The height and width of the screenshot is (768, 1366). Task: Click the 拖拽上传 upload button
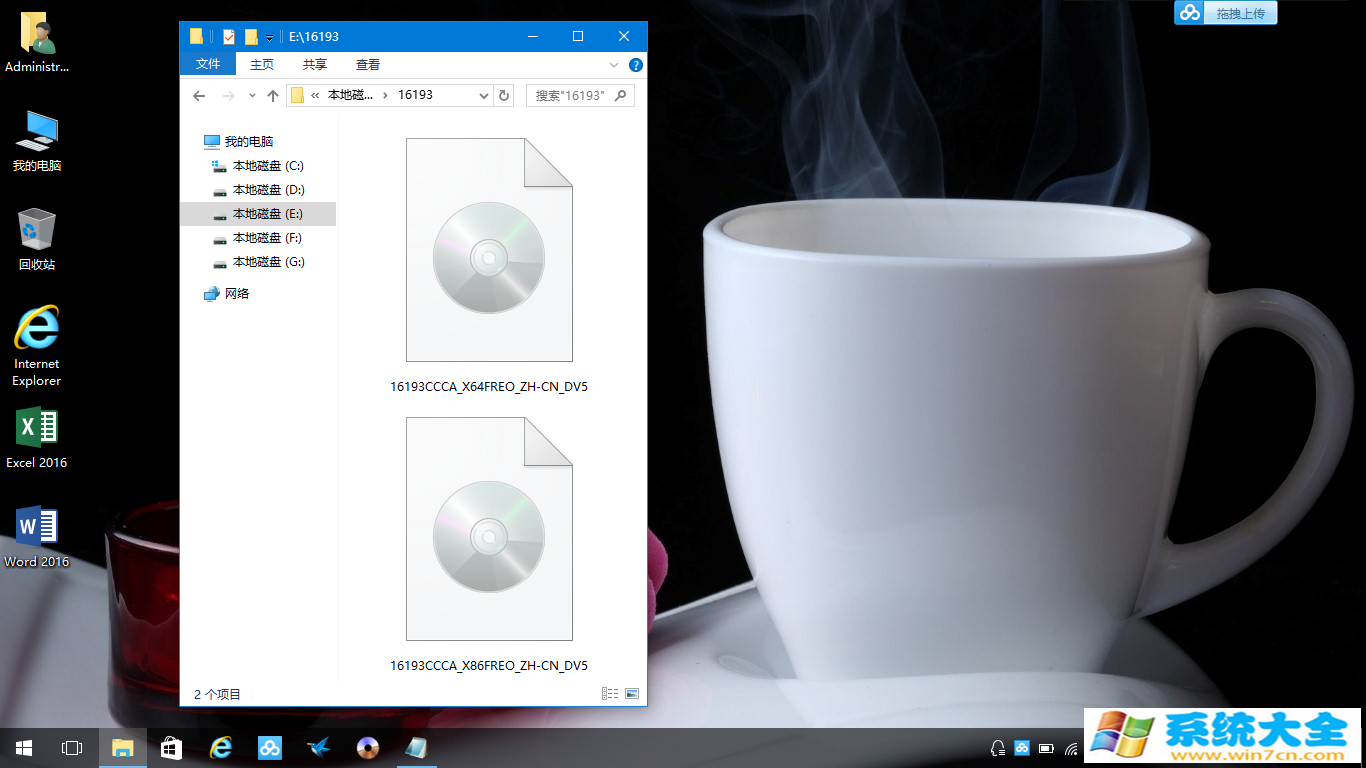[x=1226, y=13]
